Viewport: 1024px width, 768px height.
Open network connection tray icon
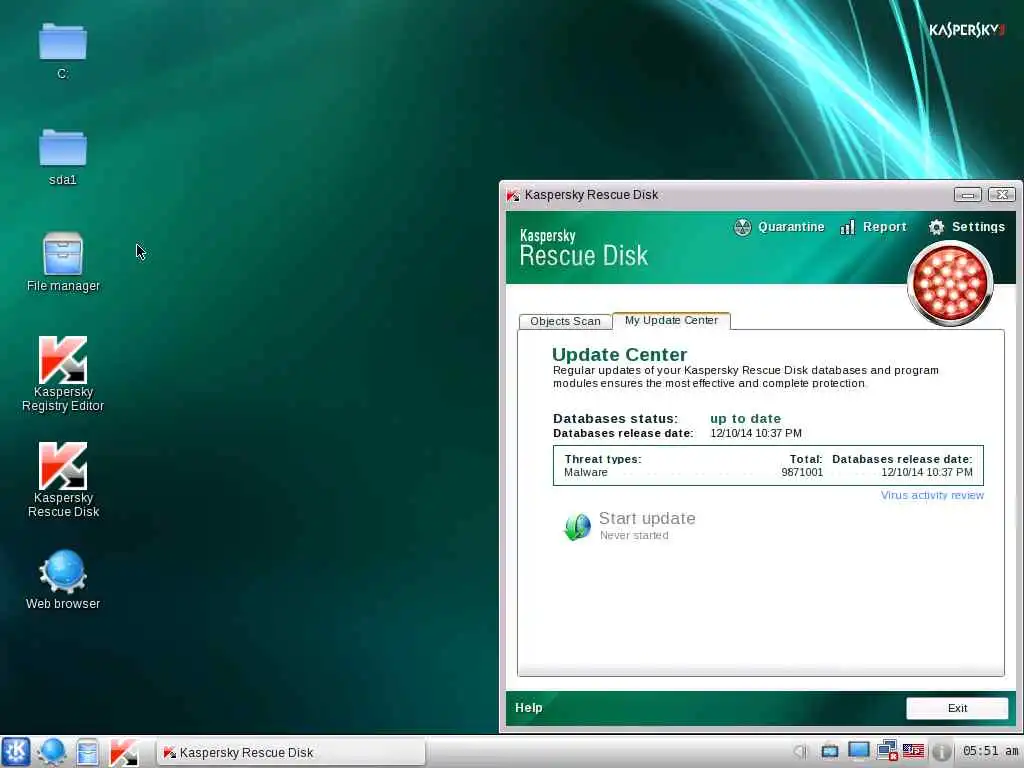(887, 750)
